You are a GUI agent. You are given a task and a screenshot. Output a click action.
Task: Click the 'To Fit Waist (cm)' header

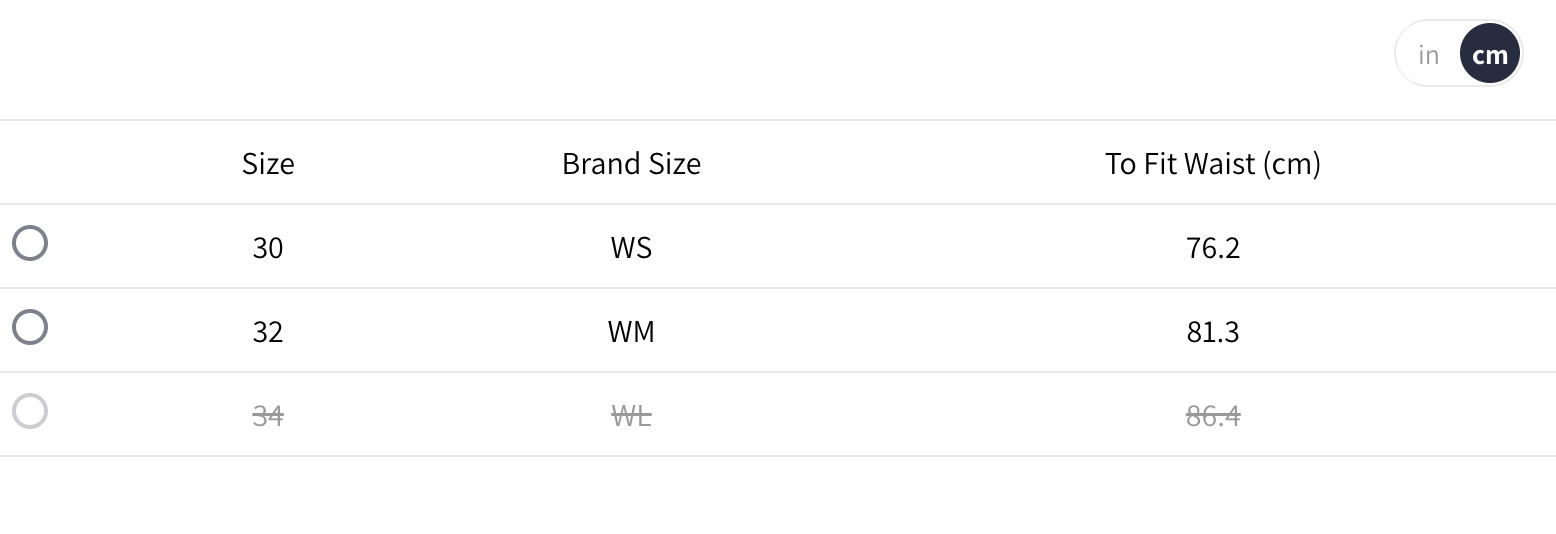coord(1212,163)
